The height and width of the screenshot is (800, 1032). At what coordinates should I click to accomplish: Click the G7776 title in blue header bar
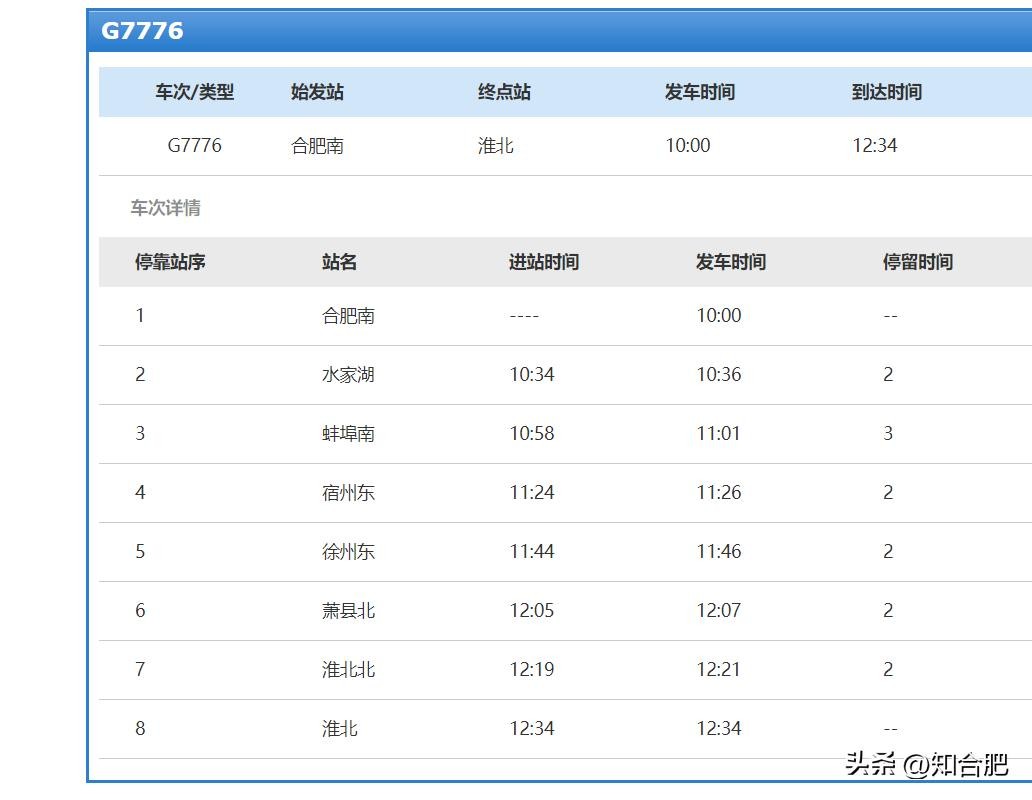pyautogui.click(x=142, y=30)
